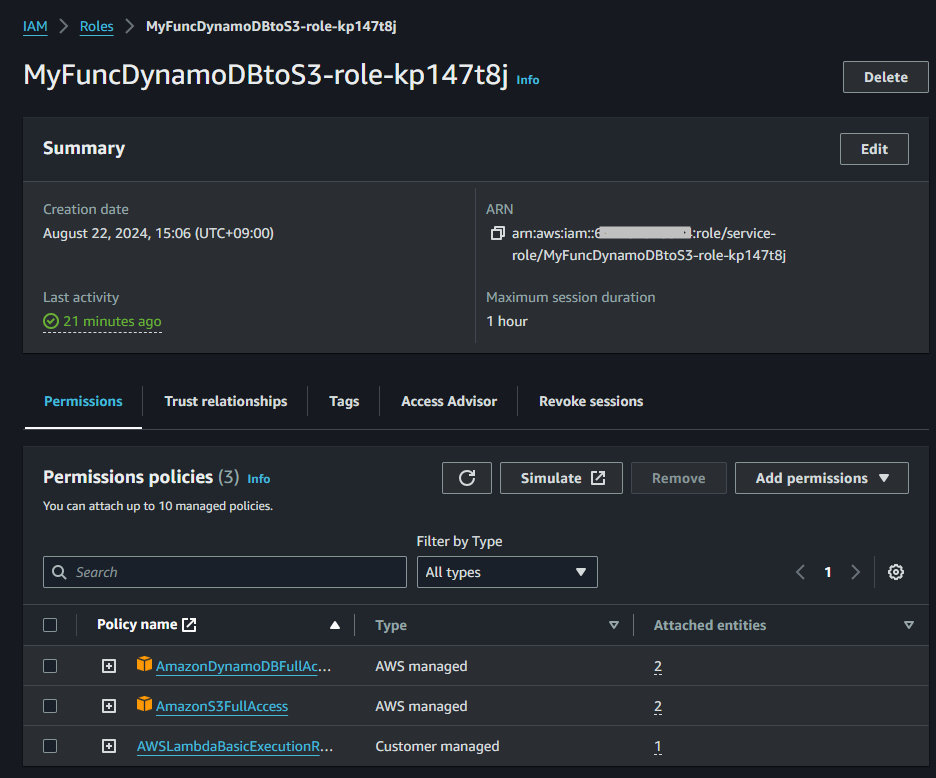
Task: Go to Roles in the breadcrumb
Action: tap(97, 26)
